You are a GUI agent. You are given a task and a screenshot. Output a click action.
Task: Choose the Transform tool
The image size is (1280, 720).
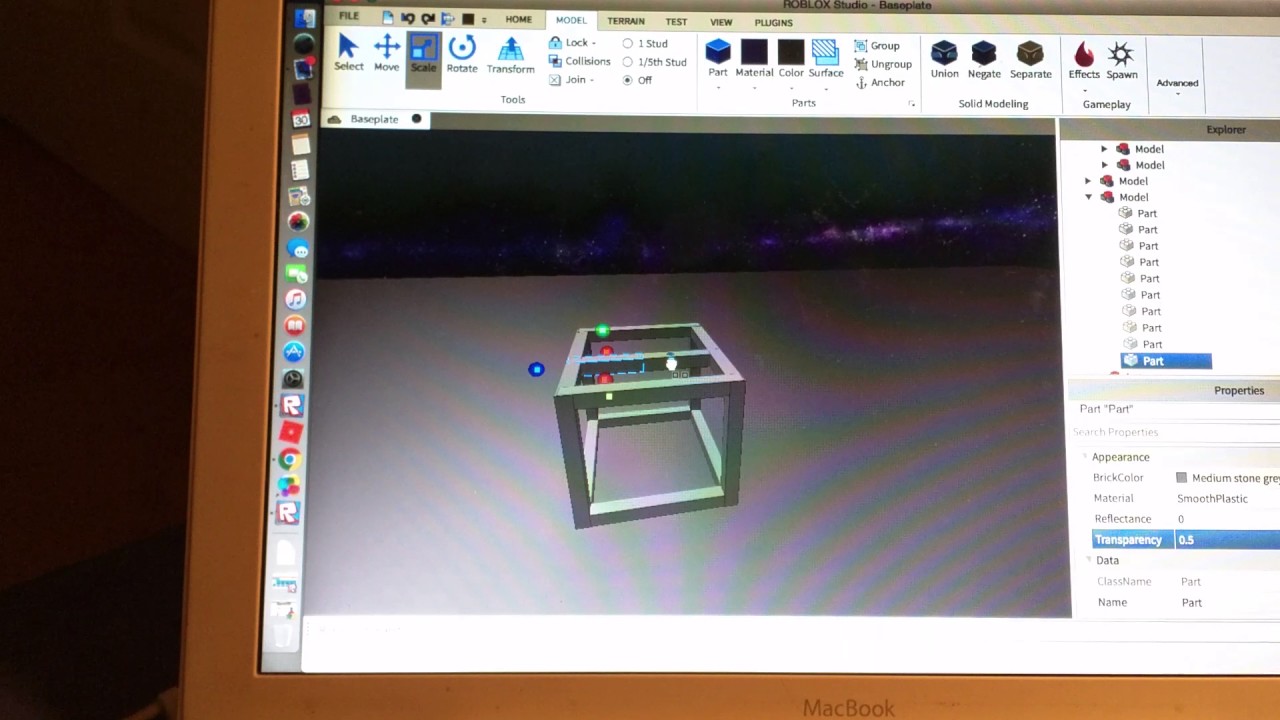click(511, 56)
